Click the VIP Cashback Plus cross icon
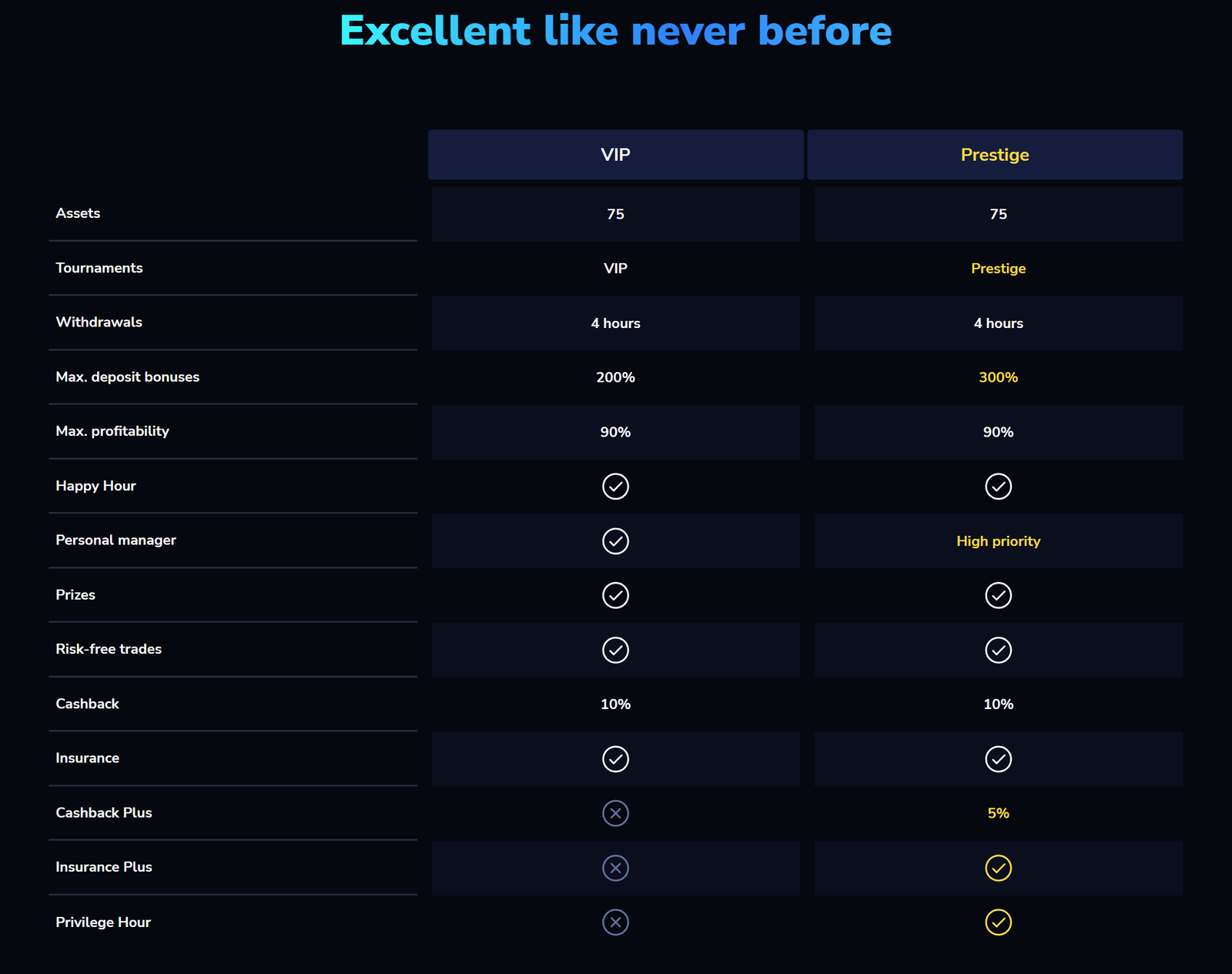The image size is (1232, 974). click(x=615, y=813)
